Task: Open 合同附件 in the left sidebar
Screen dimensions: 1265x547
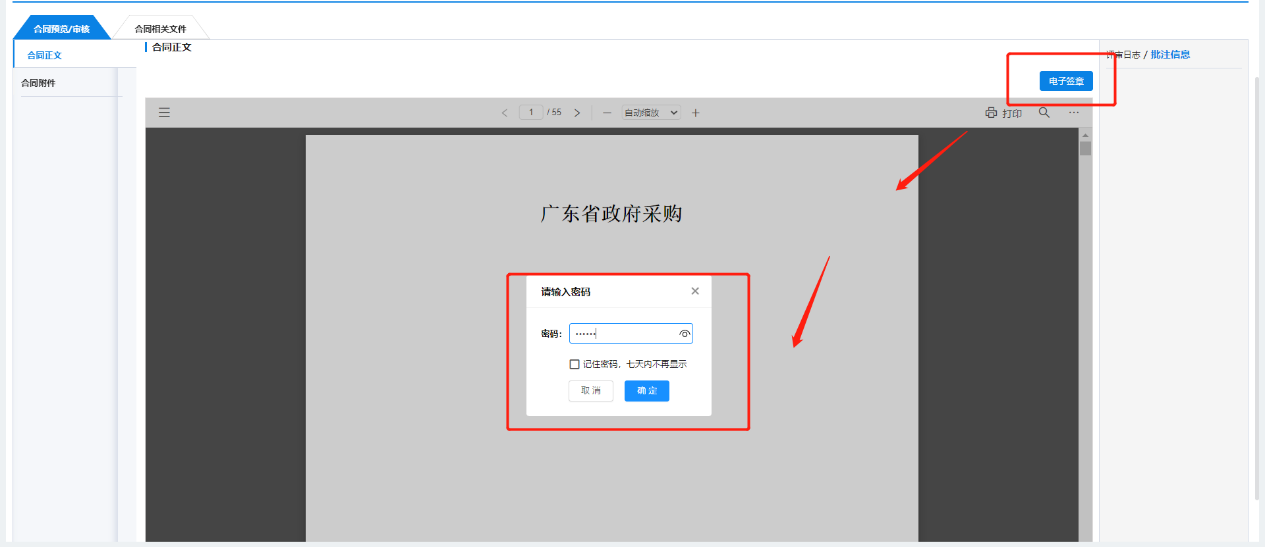Action: (x=39, y=83)
